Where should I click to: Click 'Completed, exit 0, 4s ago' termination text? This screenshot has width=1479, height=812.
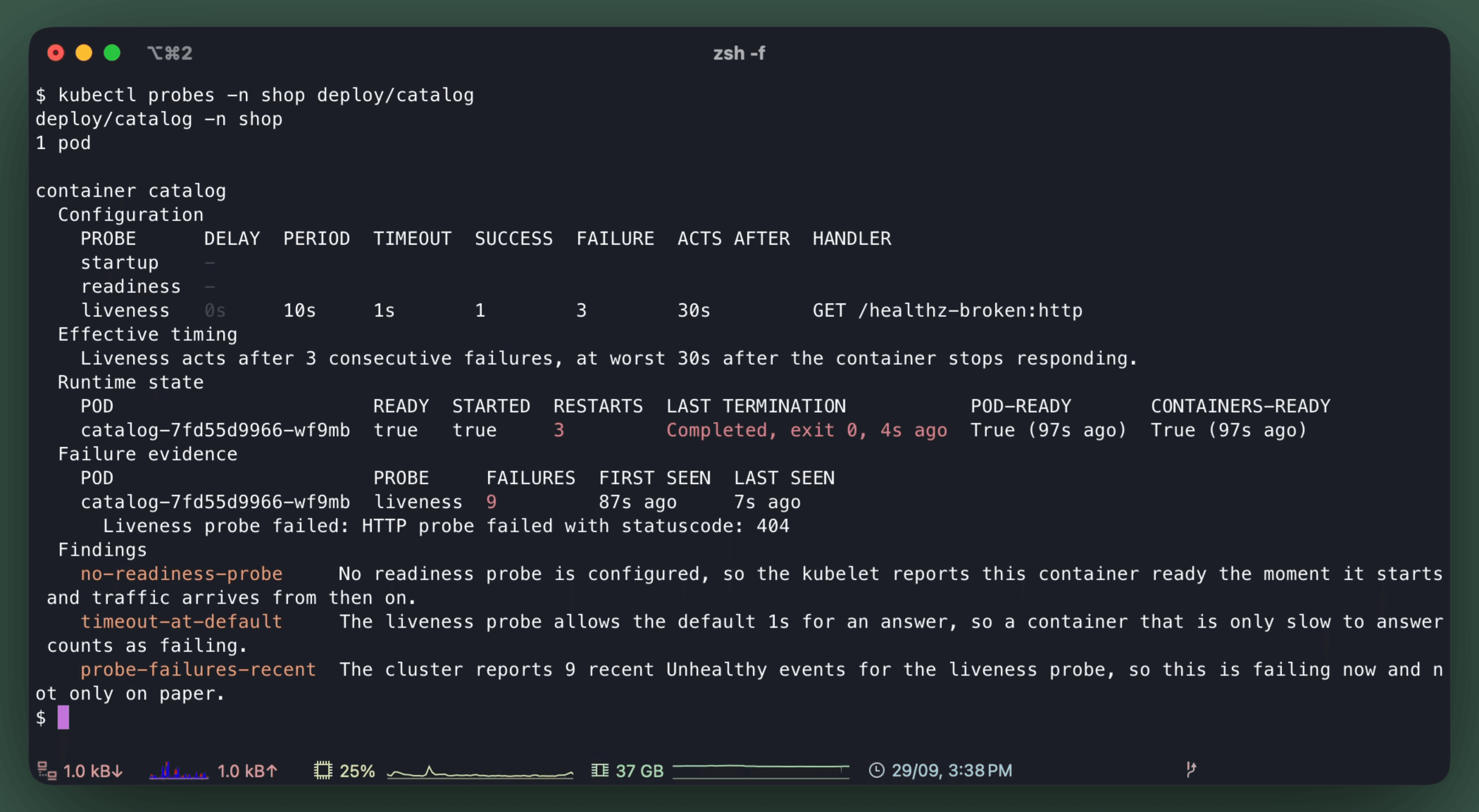tap(807, 430)
